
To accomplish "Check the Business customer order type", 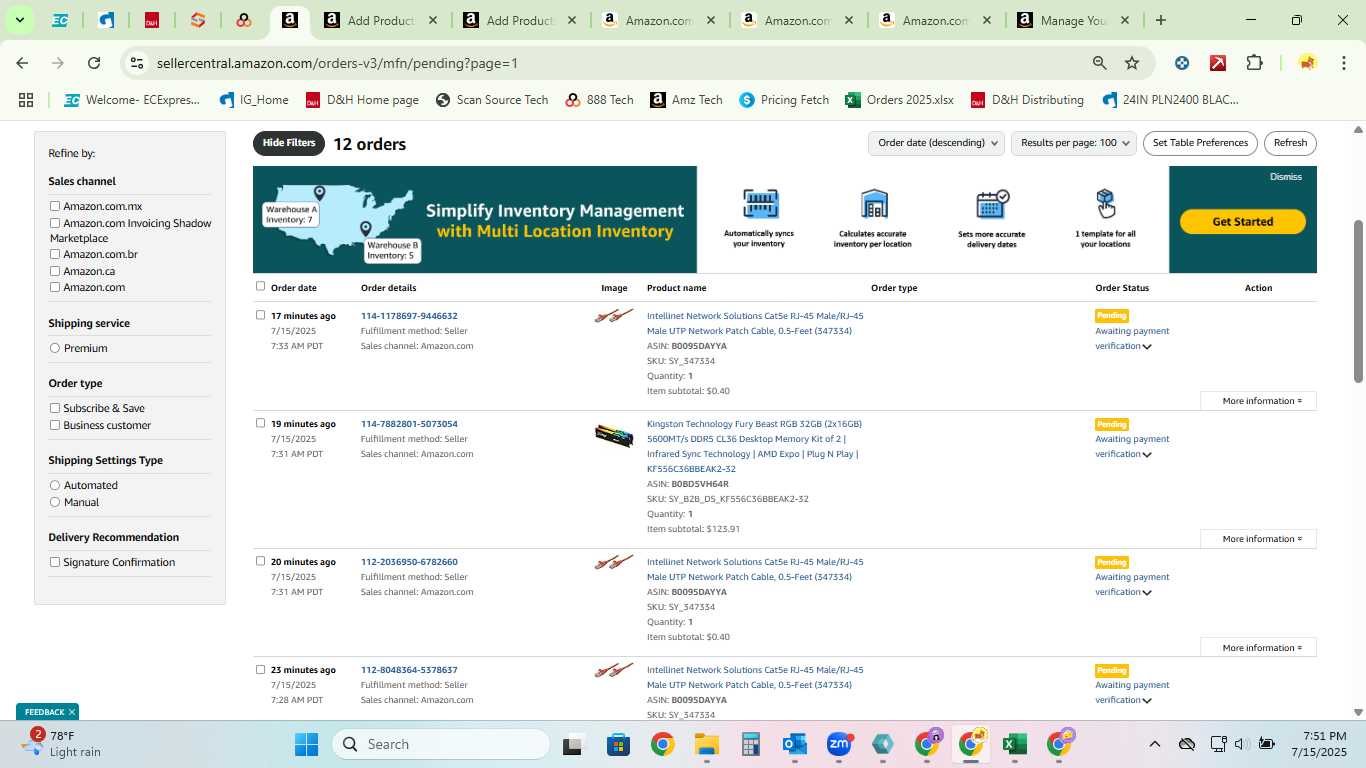I will tap(55, 425).
